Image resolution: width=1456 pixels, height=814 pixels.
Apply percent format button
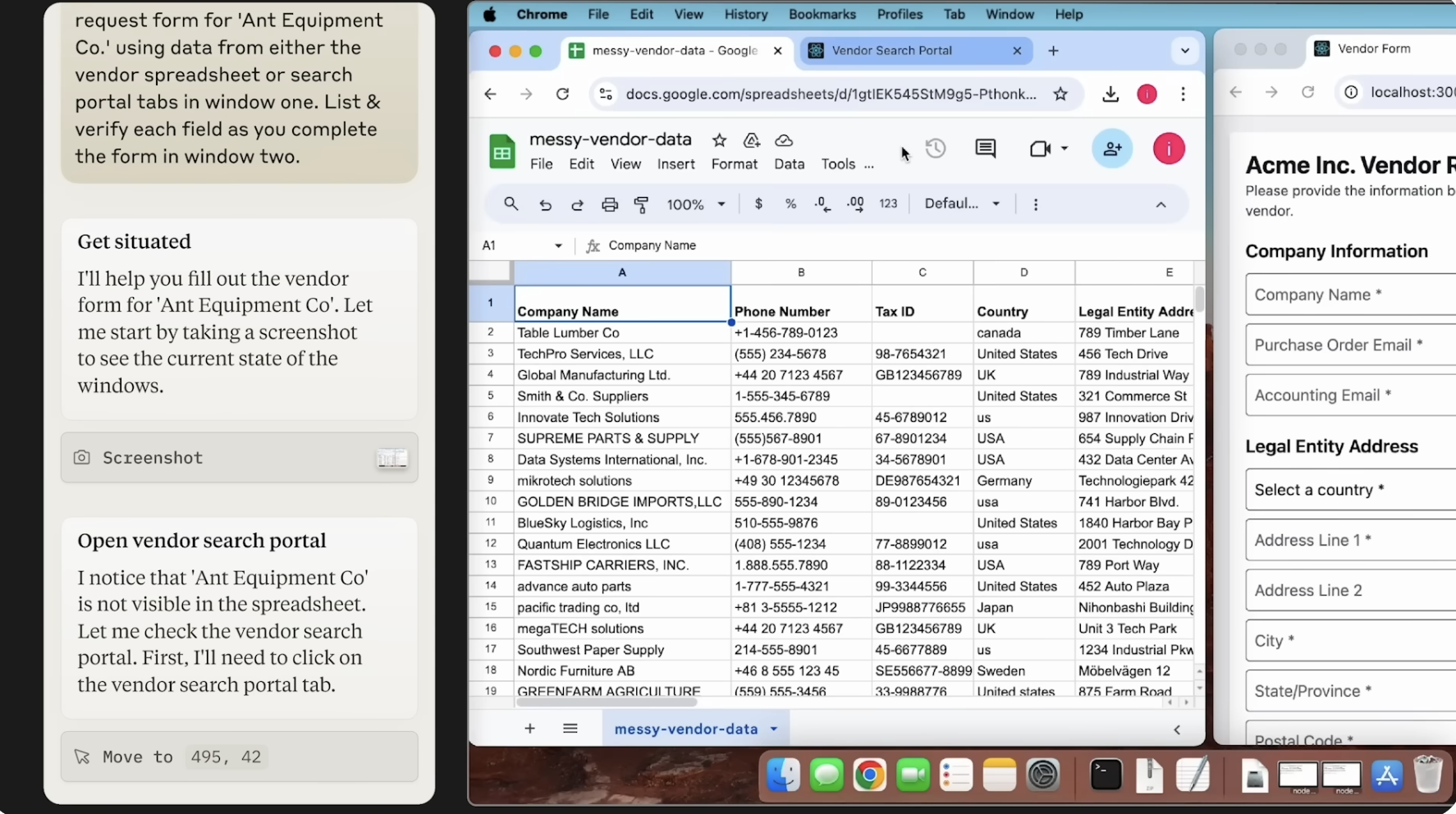[x=790, y=203]
